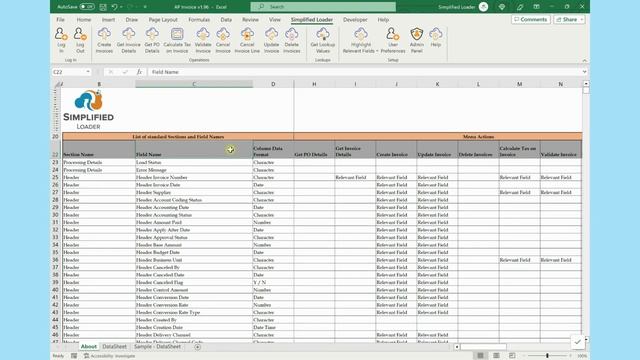Select cell Header Invoice Number
The image size is (640, 360).
(194, 178)
